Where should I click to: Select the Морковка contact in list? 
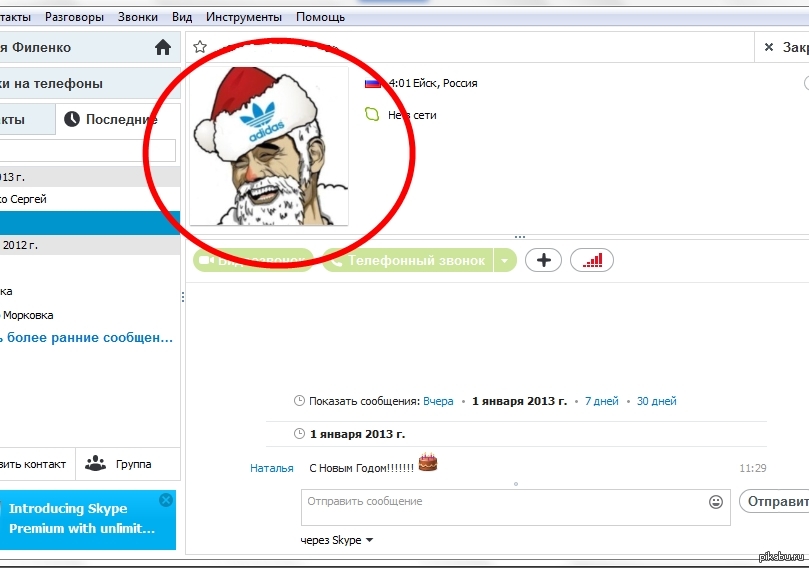90,315
